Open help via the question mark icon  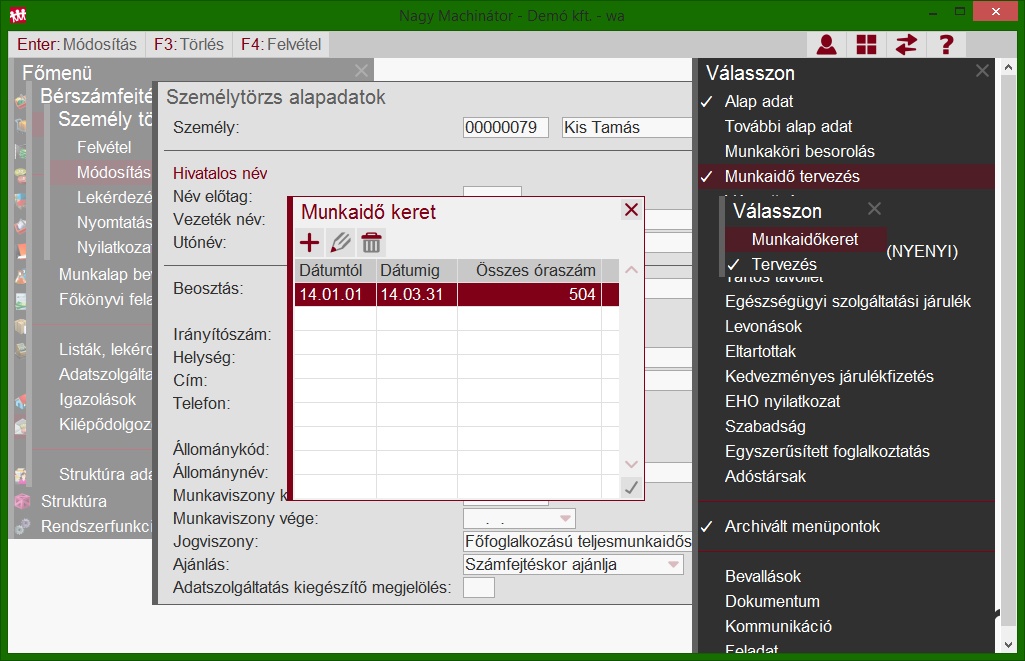pos(946,44)
